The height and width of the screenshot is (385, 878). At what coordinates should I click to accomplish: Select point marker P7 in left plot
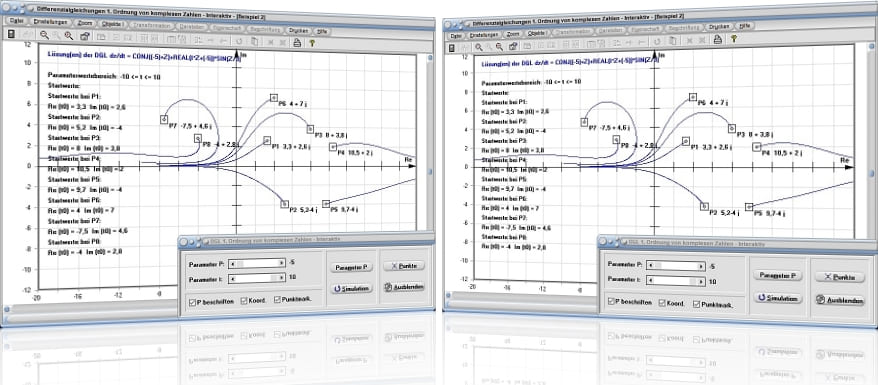coord(164,119)
